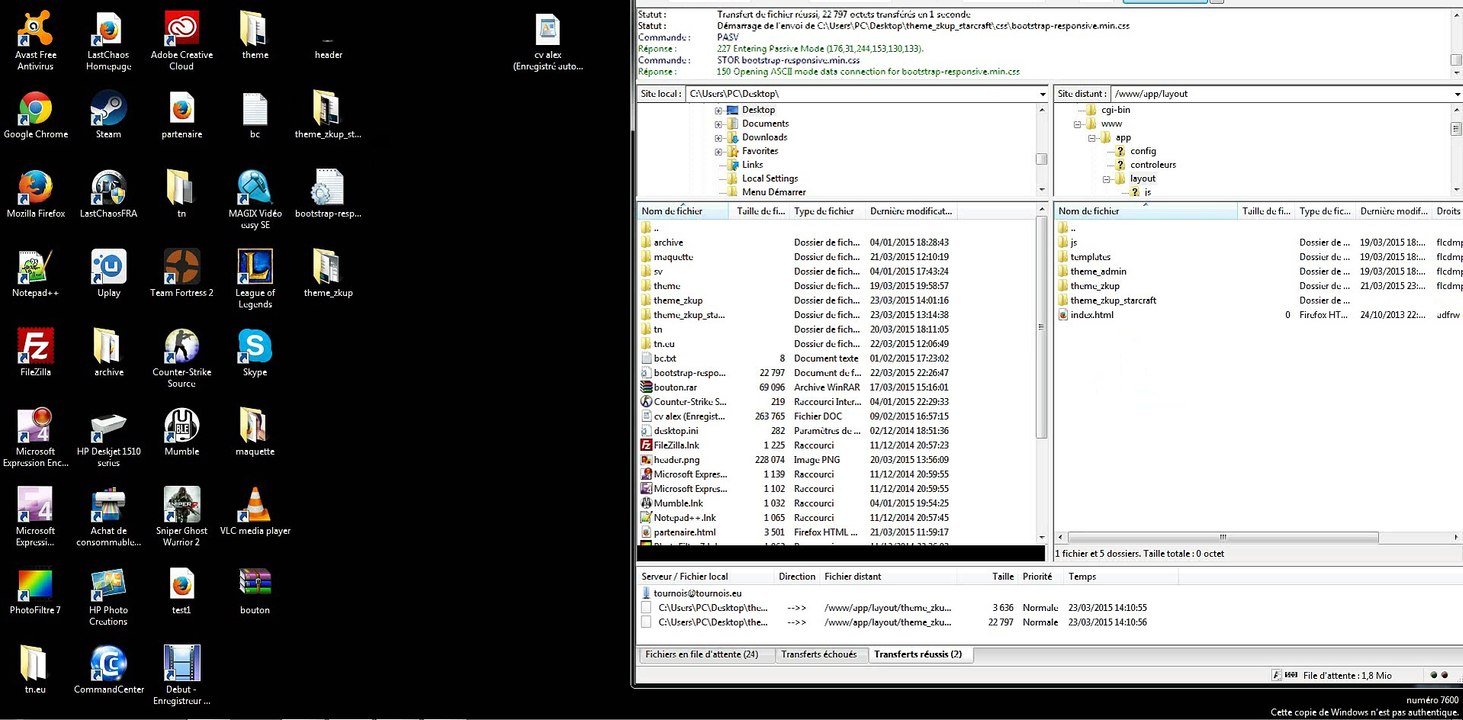The image size is (1463, 720).
Task: Select the Google Chrome desktop icon
Action: click(x=35, y=110)
